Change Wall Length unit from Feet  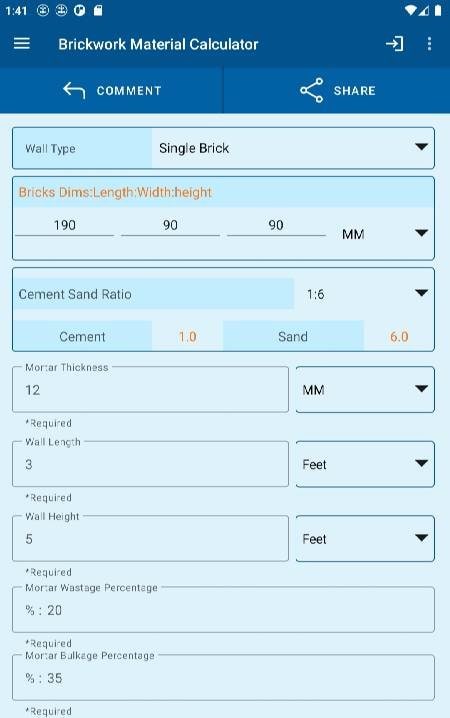[365, 464]
